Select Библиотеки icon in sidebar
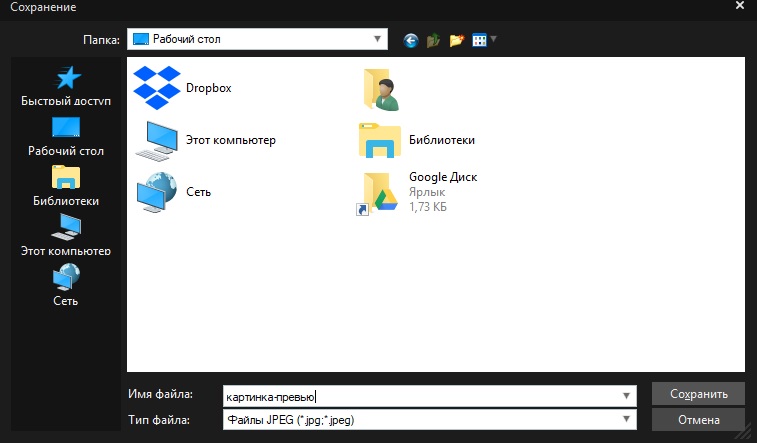 [x=66, y=177]
